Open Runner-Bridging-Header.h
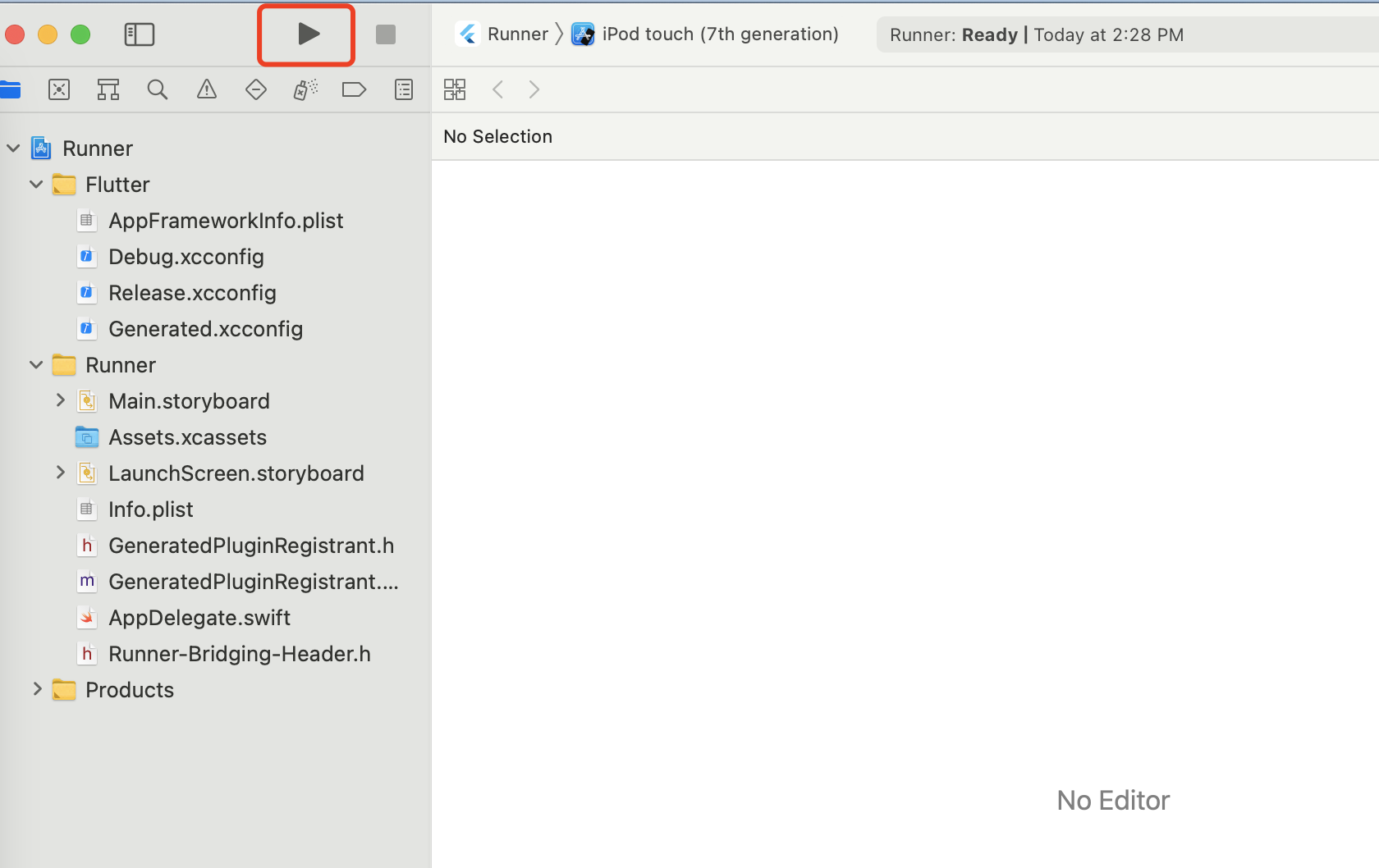1379x868 pixels. point(223,654)
